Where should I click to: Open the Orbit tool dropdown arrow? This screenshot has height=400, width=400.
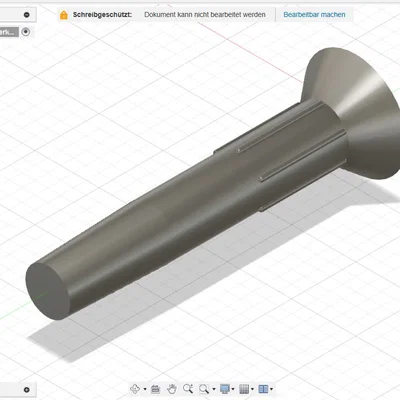point(145,389)
